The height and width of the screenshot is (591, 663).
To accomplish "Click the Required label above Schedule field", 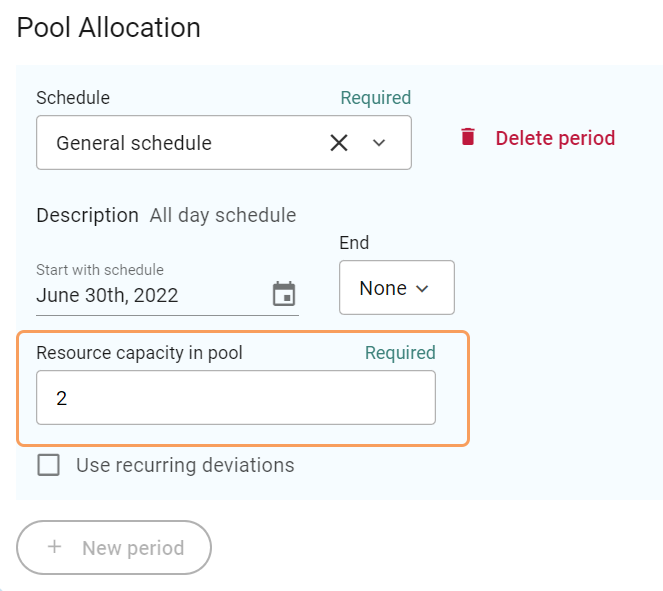I will [x=375, y=98].
